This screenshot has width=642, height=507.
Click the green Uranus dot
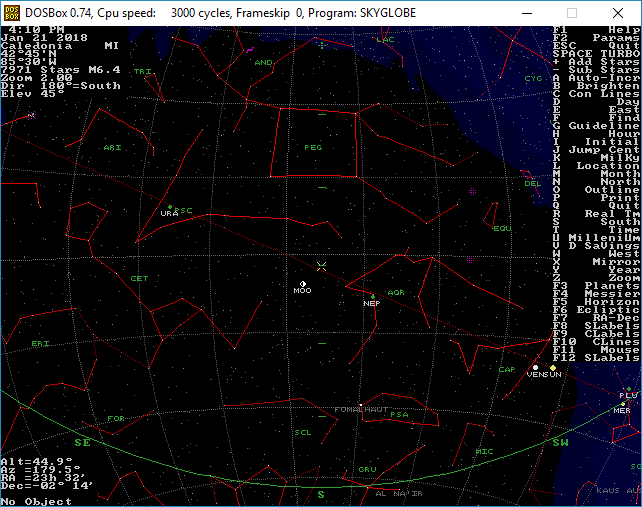coord(170,207)
